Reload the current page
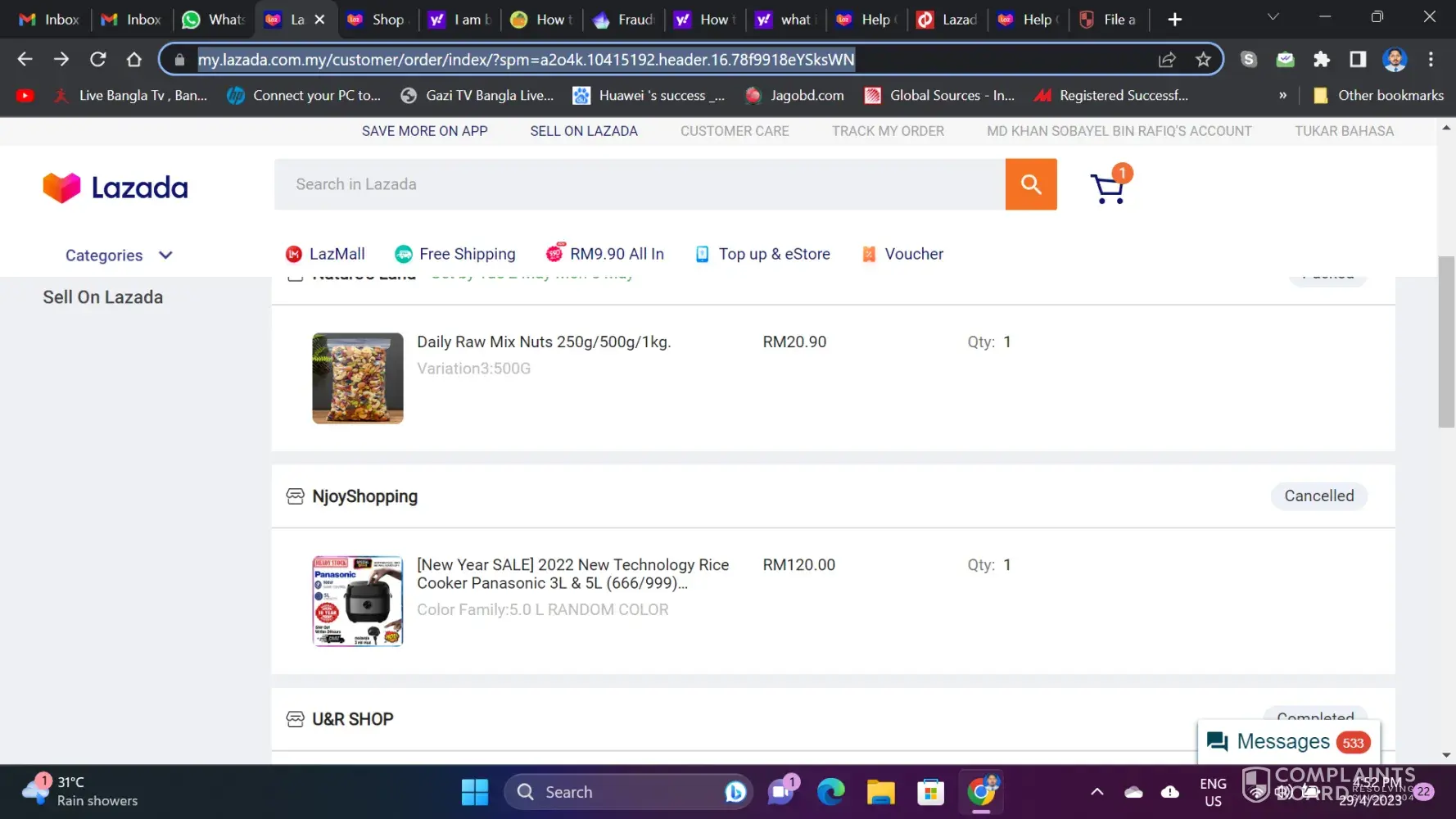This screenshot has height=819, width=1456. coord(98,59)
